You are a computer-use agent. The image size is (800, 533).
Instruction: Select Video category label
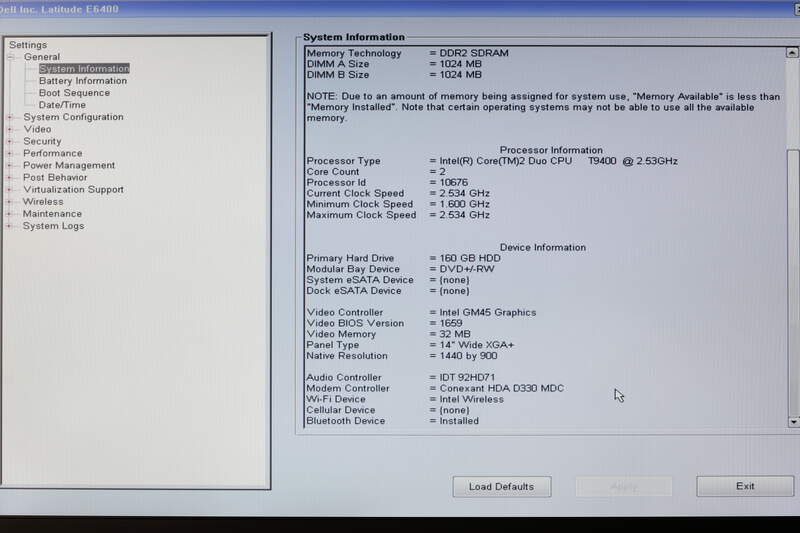[x=37, y=129]
